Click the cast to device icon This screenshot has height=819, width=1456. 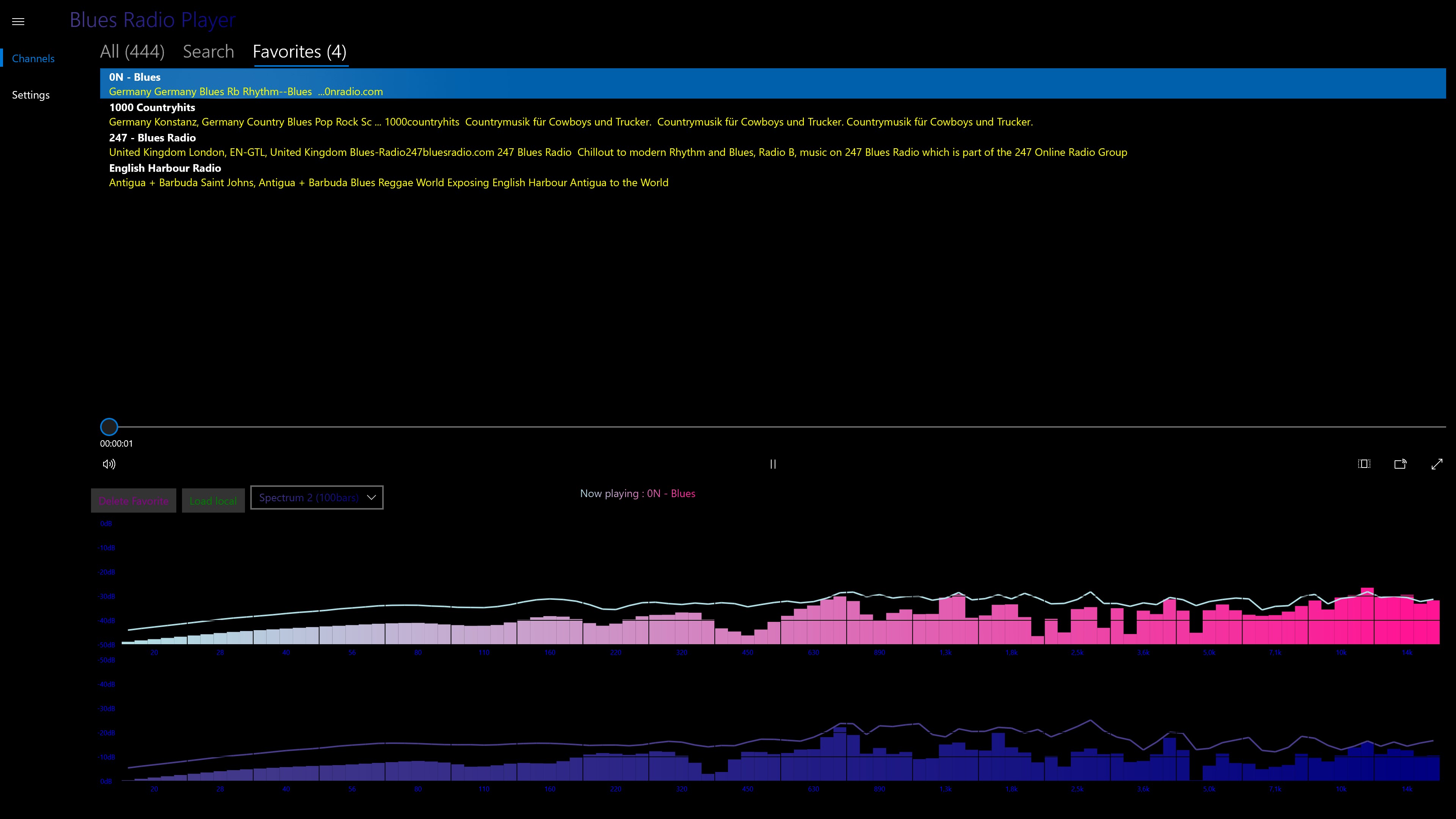[x=1400, y=464]
